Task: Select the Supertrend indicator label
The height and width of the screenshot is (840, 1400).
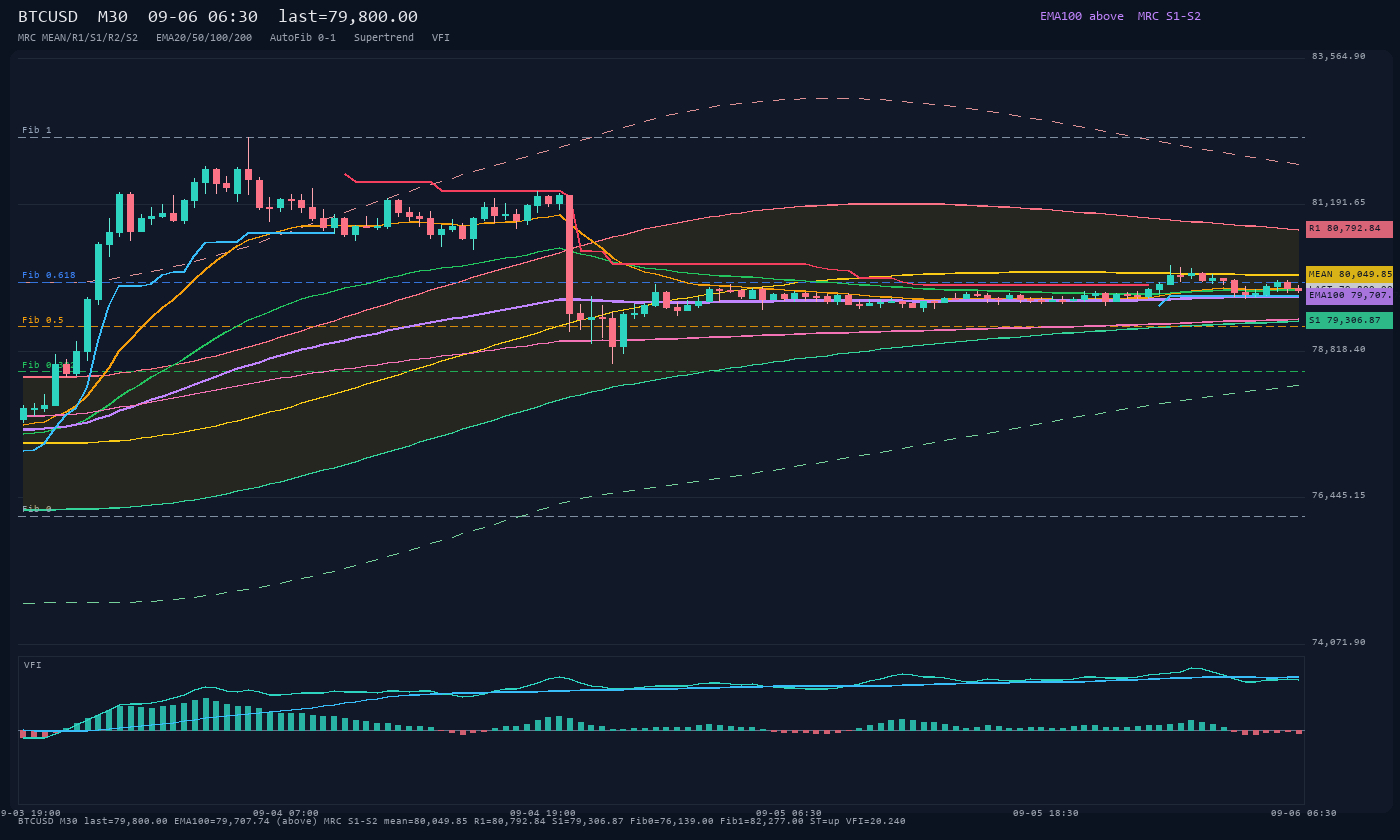Action: coord(384,38)
